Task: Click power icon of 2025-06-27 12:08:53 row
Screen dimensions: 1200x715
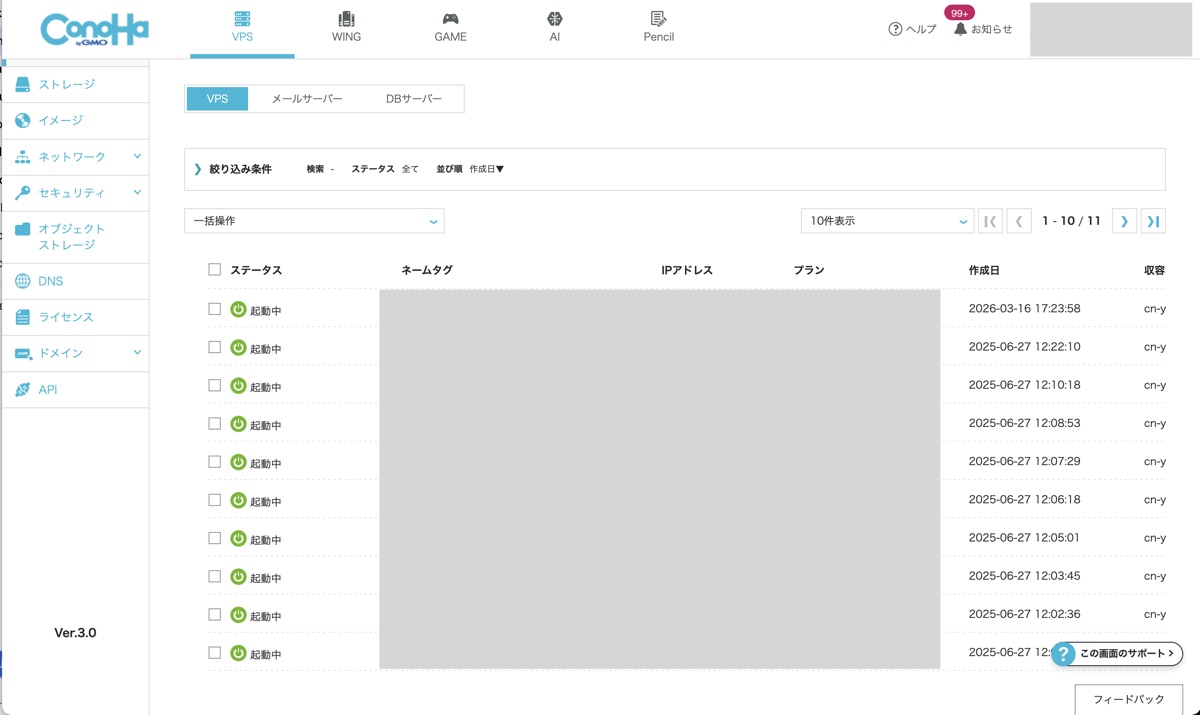Action: (238, 424)
